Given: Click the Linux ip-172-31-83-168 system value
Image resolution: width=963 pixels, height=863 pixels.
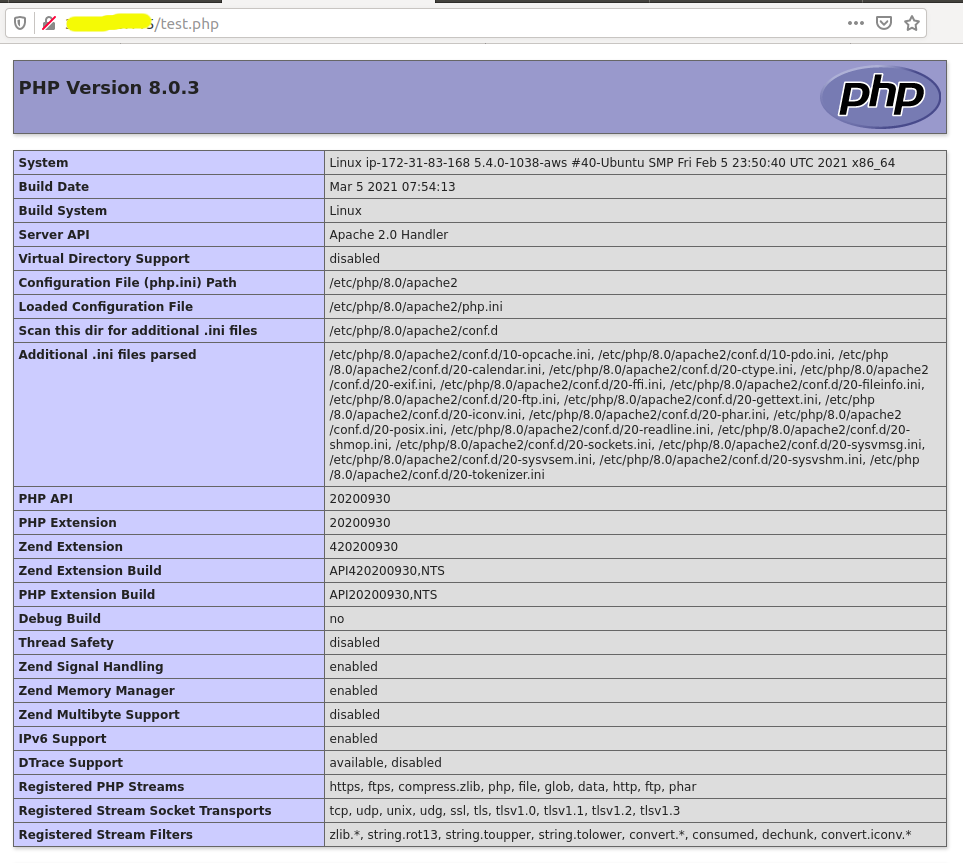Looking at the screenshot, I should click(x=612, y=163).
